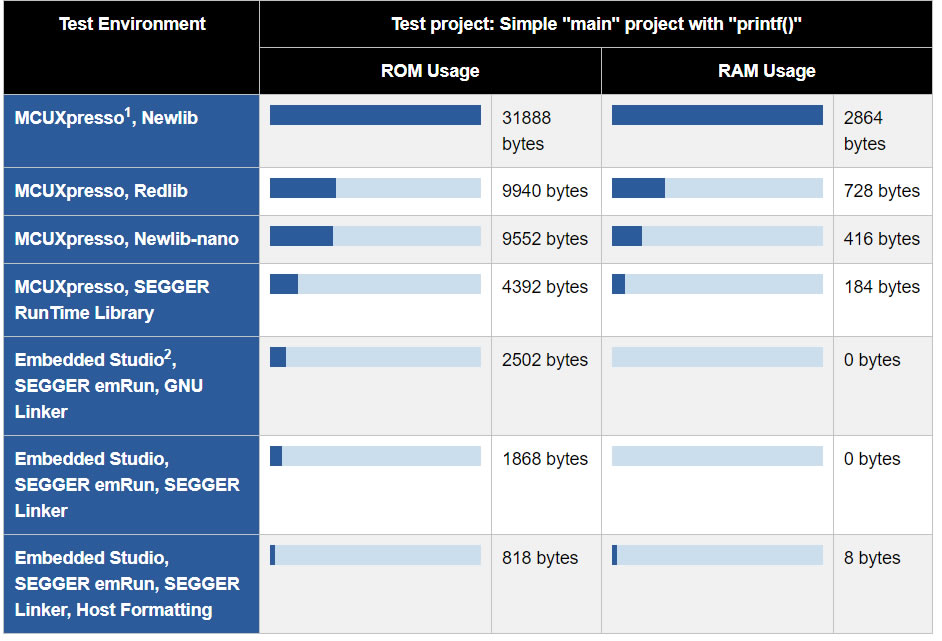Viewport: 942px width, 641px height.
Task: Click the "1868 bytes" ROM value
Action: [545, 459]
